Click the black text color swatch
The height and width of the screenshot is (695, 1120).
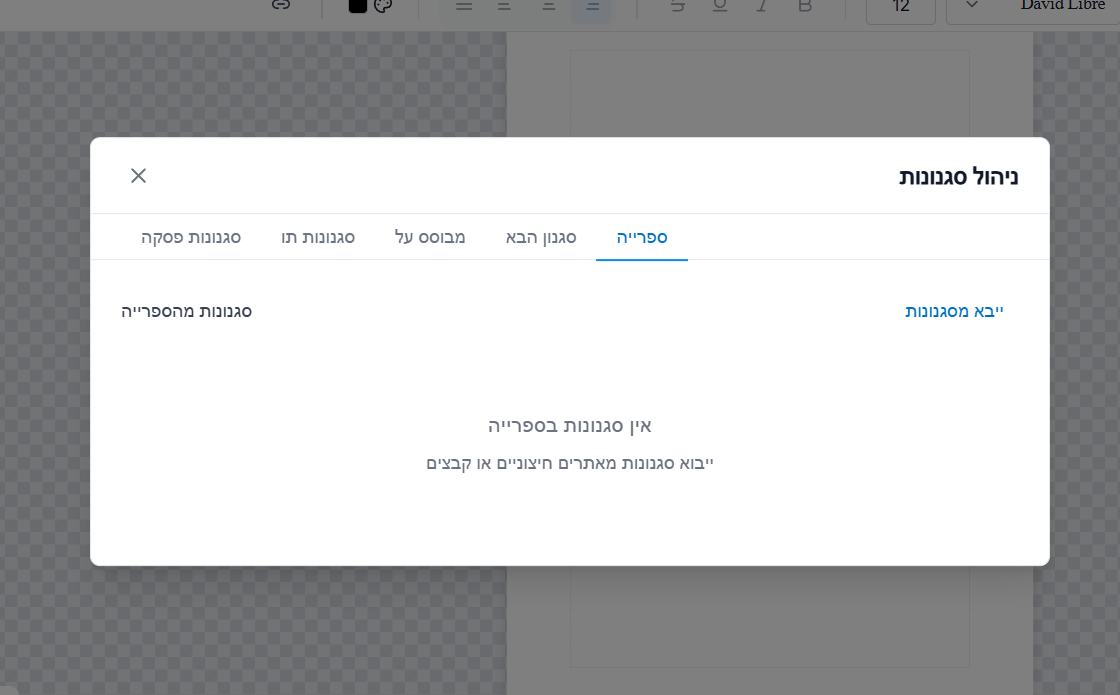coord(358,6)
